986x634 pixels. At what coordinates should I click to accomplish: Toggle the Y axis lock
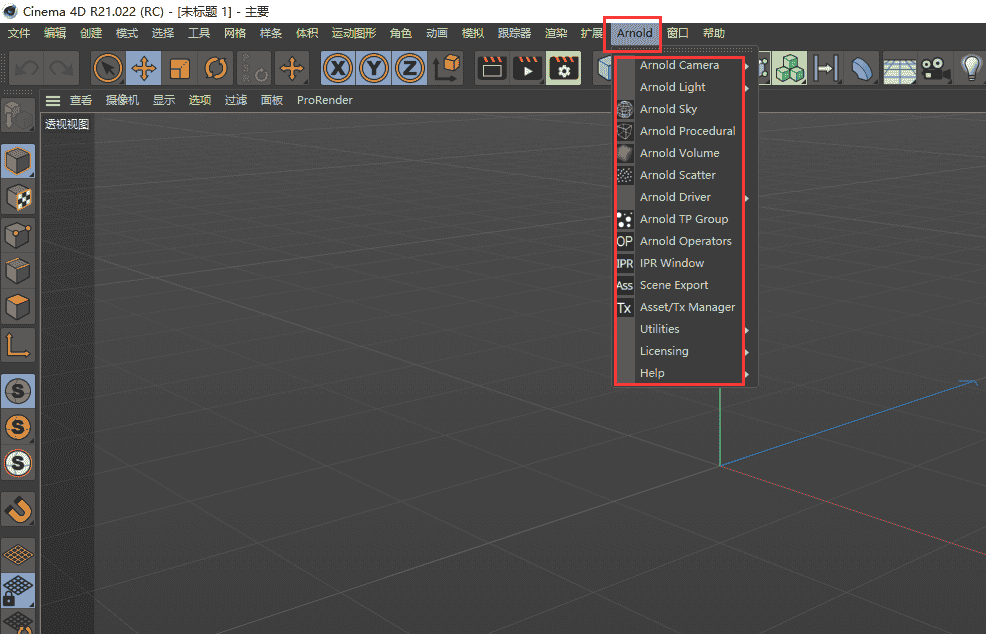374,68
